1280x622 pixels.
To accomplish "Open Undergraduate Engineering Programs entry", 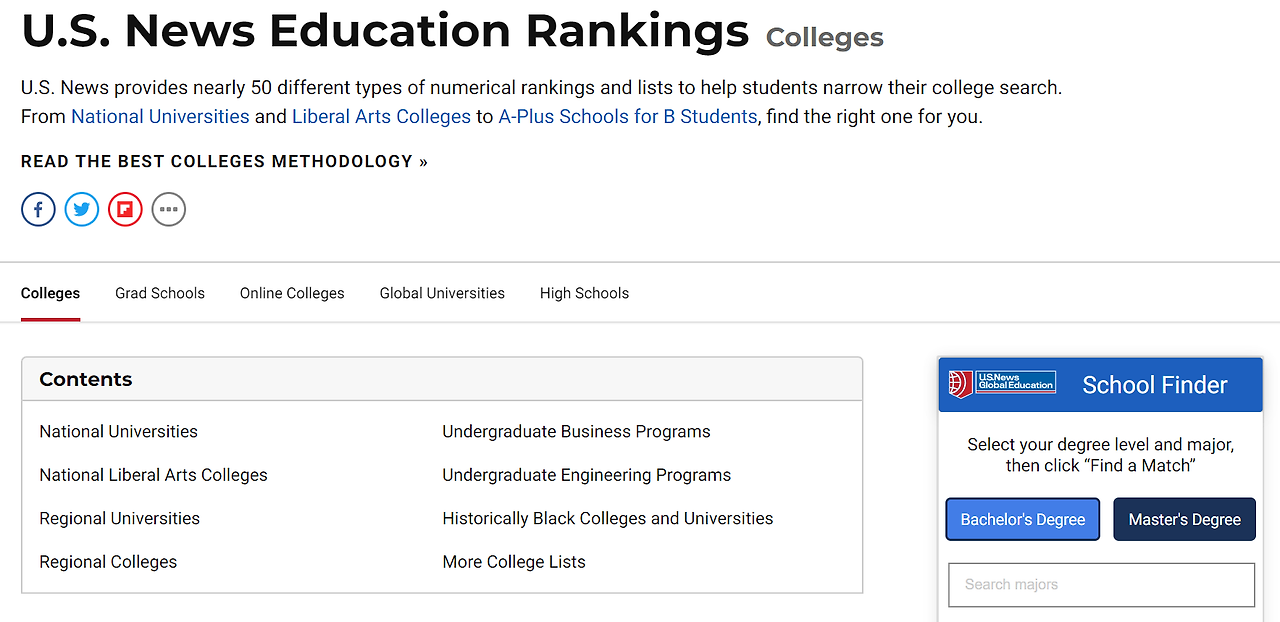I will (x=586, y=475).
